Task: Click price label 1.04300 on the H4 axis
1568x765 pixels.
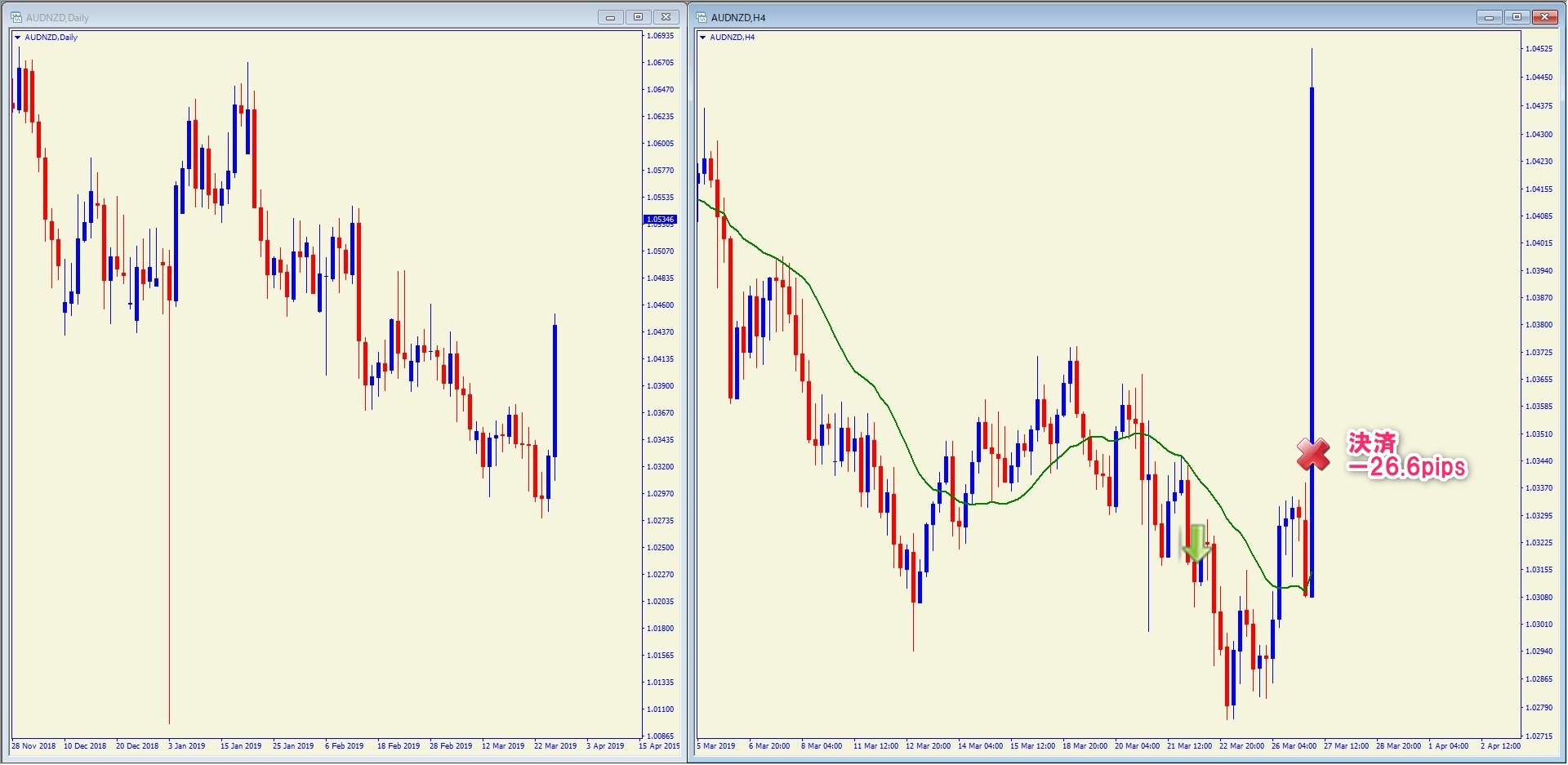Action: (x=1539, y=135)
